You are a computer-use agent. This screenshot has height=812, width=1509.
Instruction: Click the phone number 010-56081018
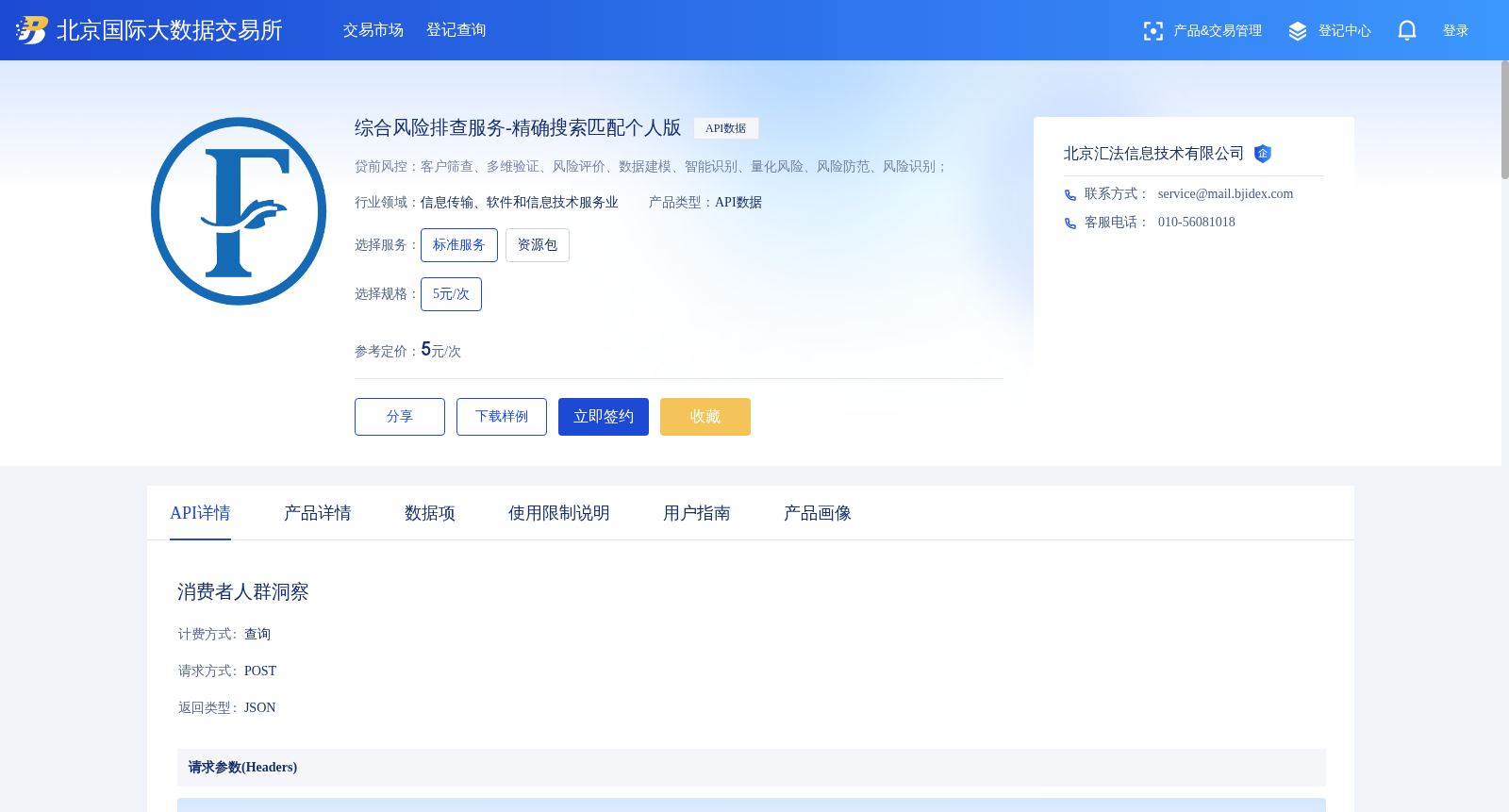1197,223
